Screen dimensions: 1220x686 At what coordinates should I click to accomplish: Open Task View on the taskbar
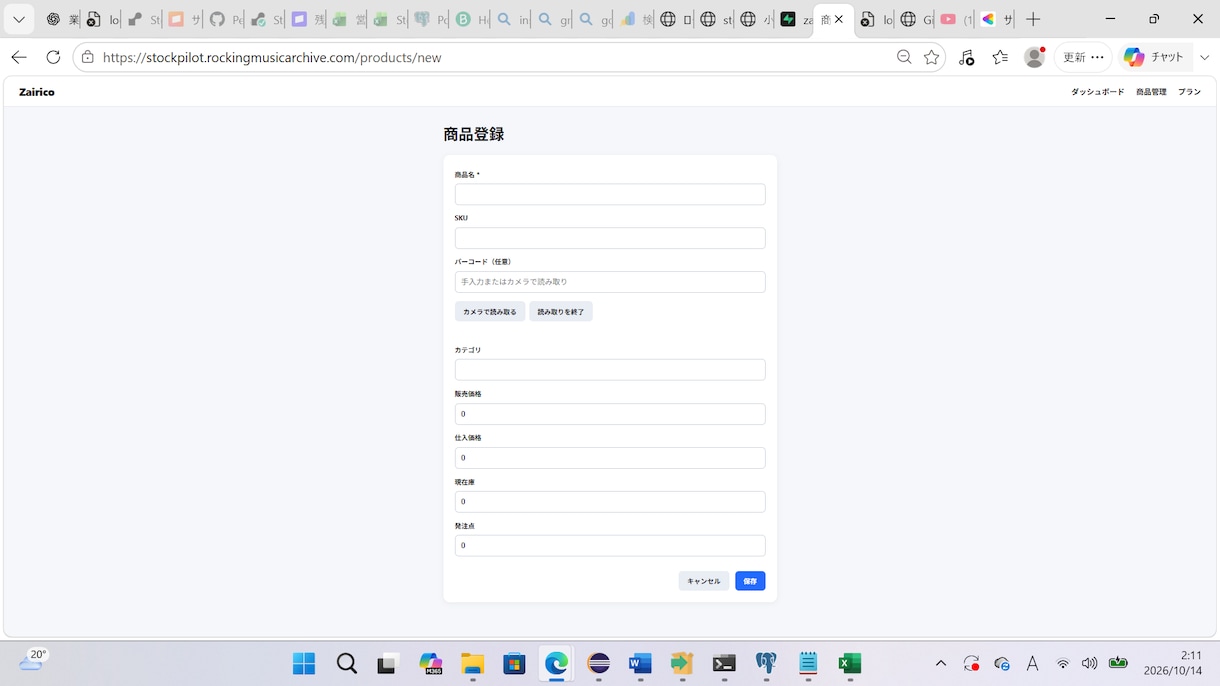(x=388, y=663)
